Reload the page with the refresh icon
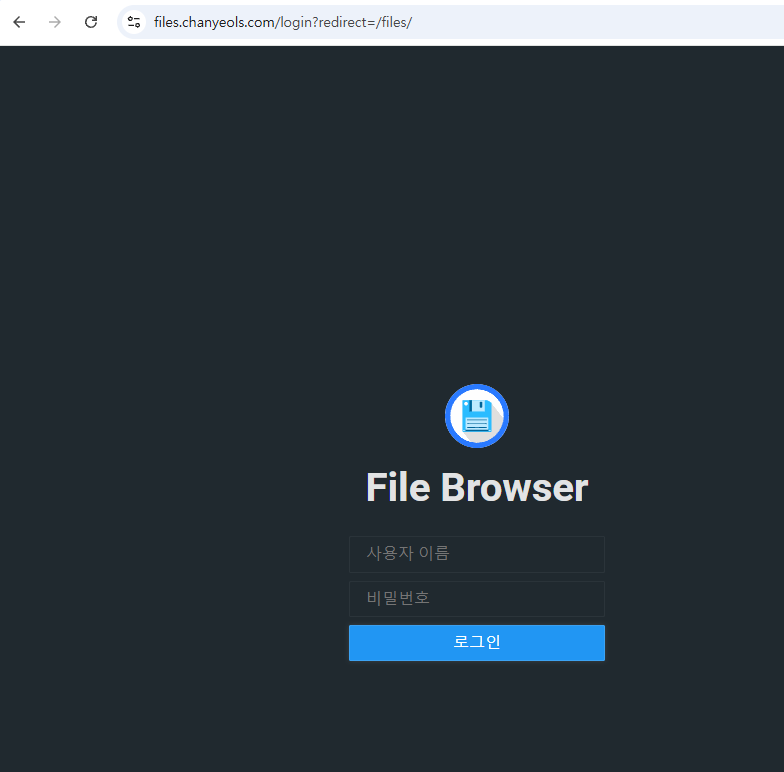 [x=90, y=22]
